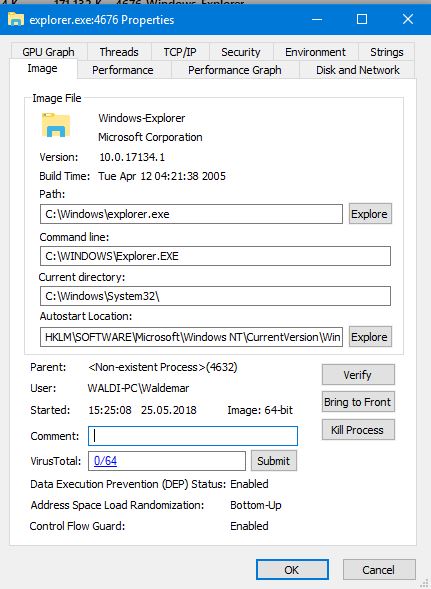
Task: Click the Microsoft Corporation company text
Action: coord(150,137)
